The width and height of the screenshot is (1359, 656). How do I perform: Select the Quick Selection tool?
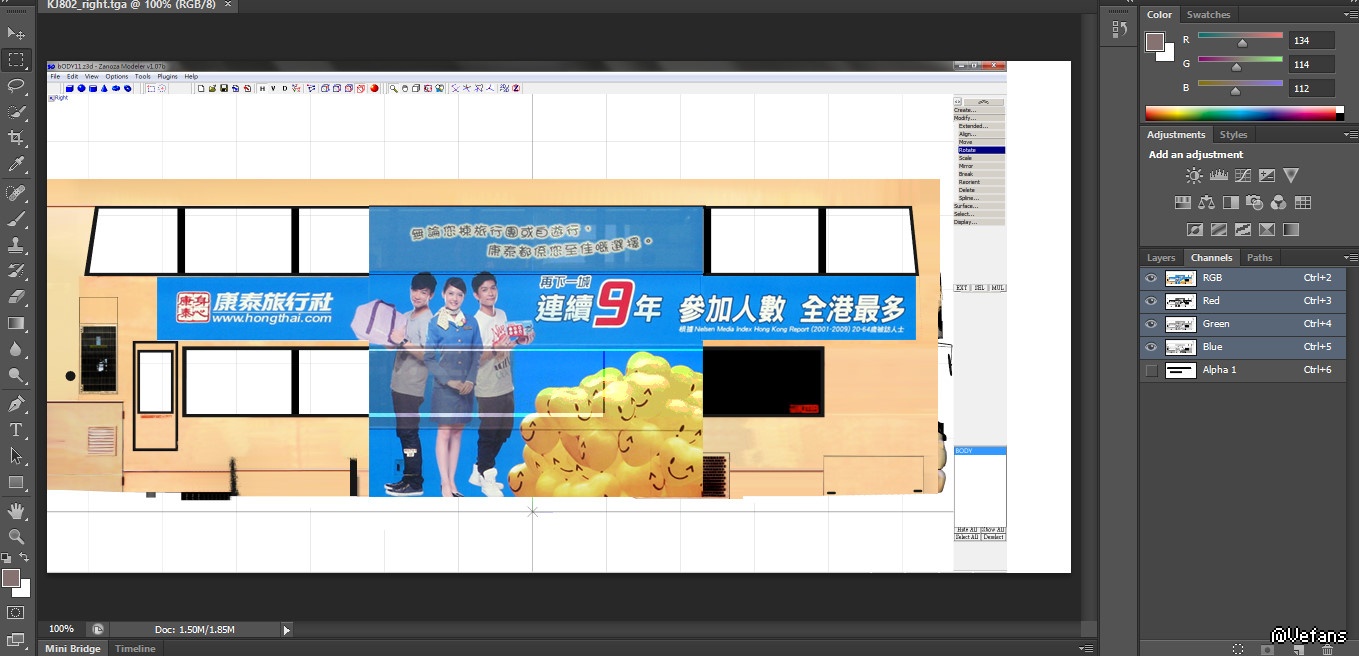click(x=16, y=112)
